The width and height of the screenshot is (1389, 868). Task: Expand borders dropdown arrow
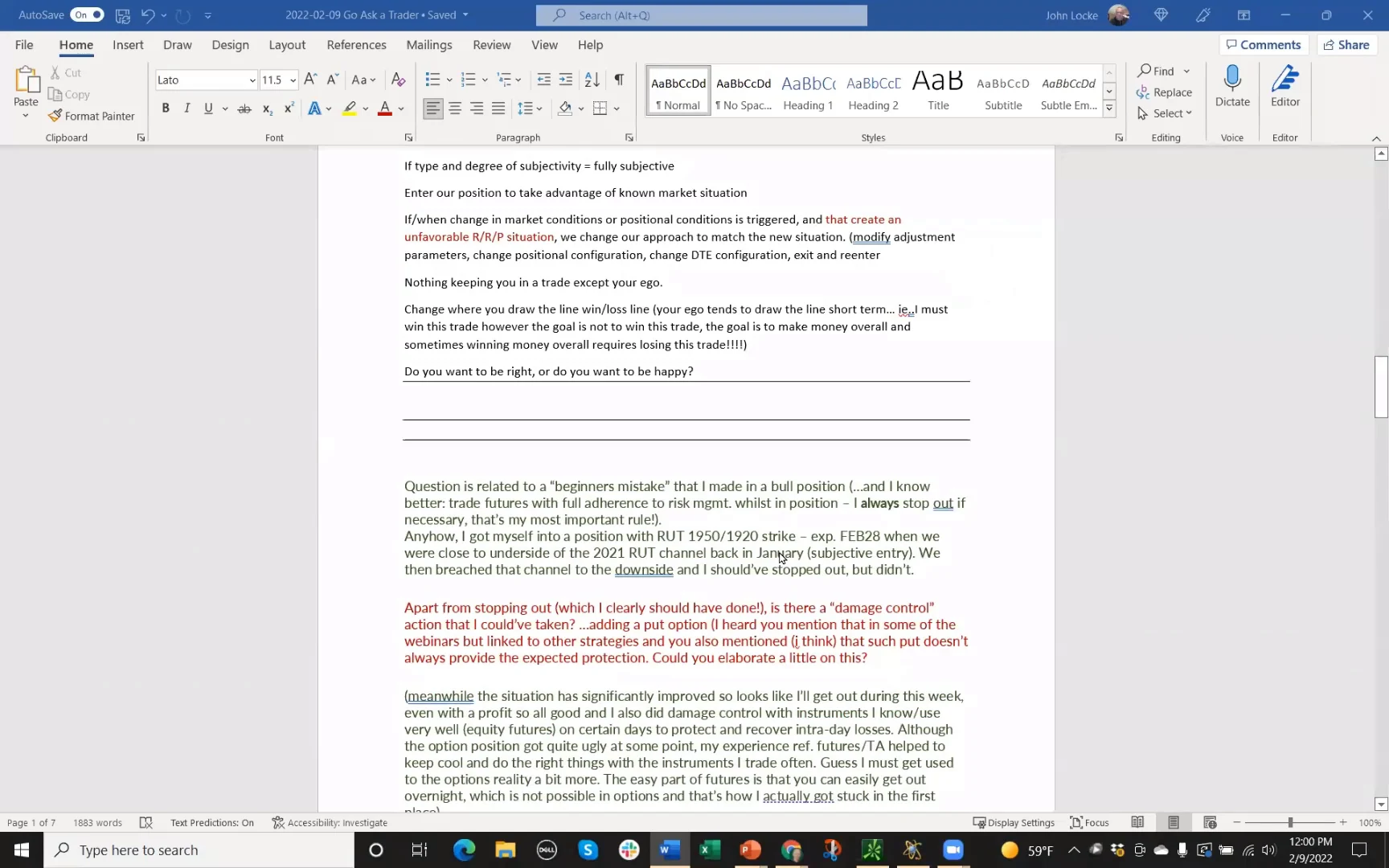[617, 108]
